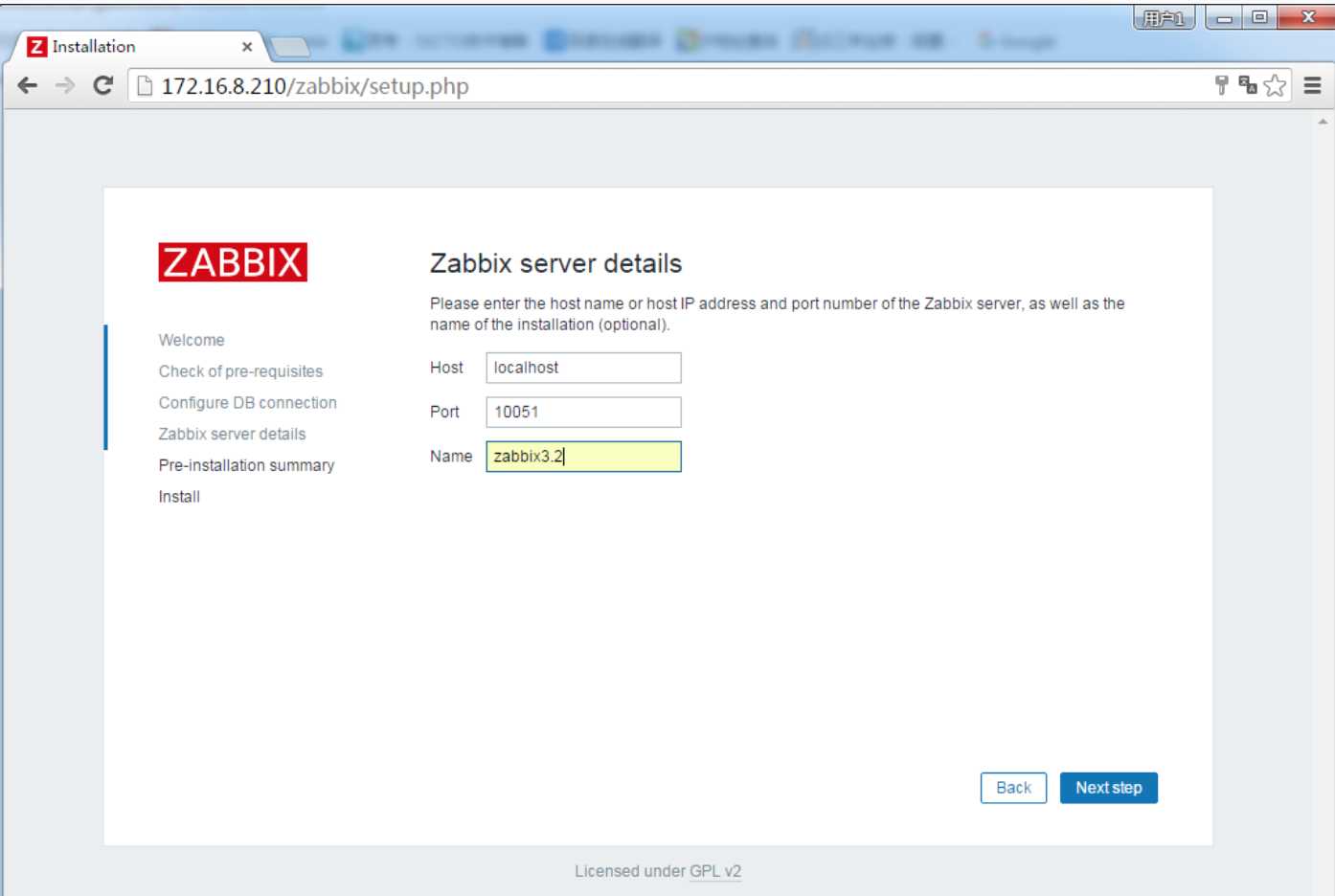Image resolution: width=1335 pixels, height=896 pixels.
Task: Select the Installation browser tab
Action: 139,46
